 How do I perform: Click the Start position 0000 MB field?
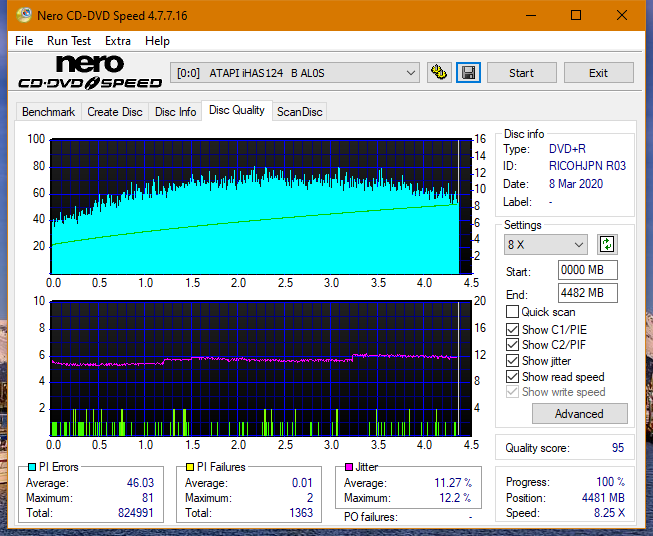(588, 270)
